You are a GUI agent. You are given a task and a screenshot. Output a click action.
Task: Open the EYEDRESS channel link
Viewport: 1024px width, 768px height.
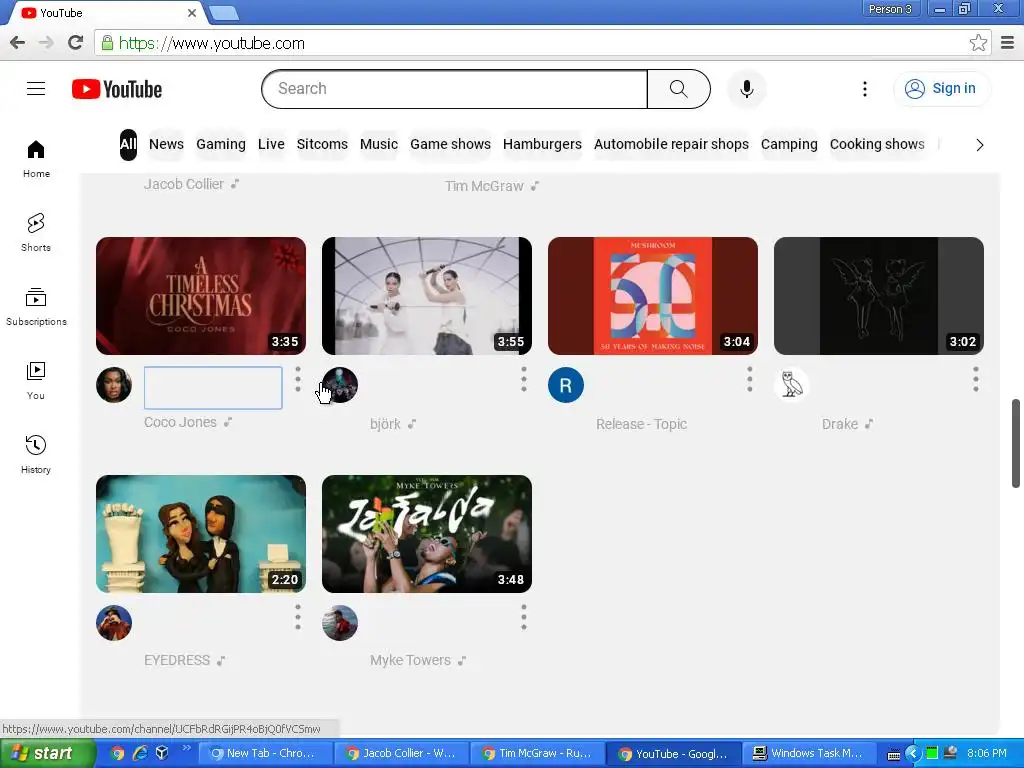(177, 660)
